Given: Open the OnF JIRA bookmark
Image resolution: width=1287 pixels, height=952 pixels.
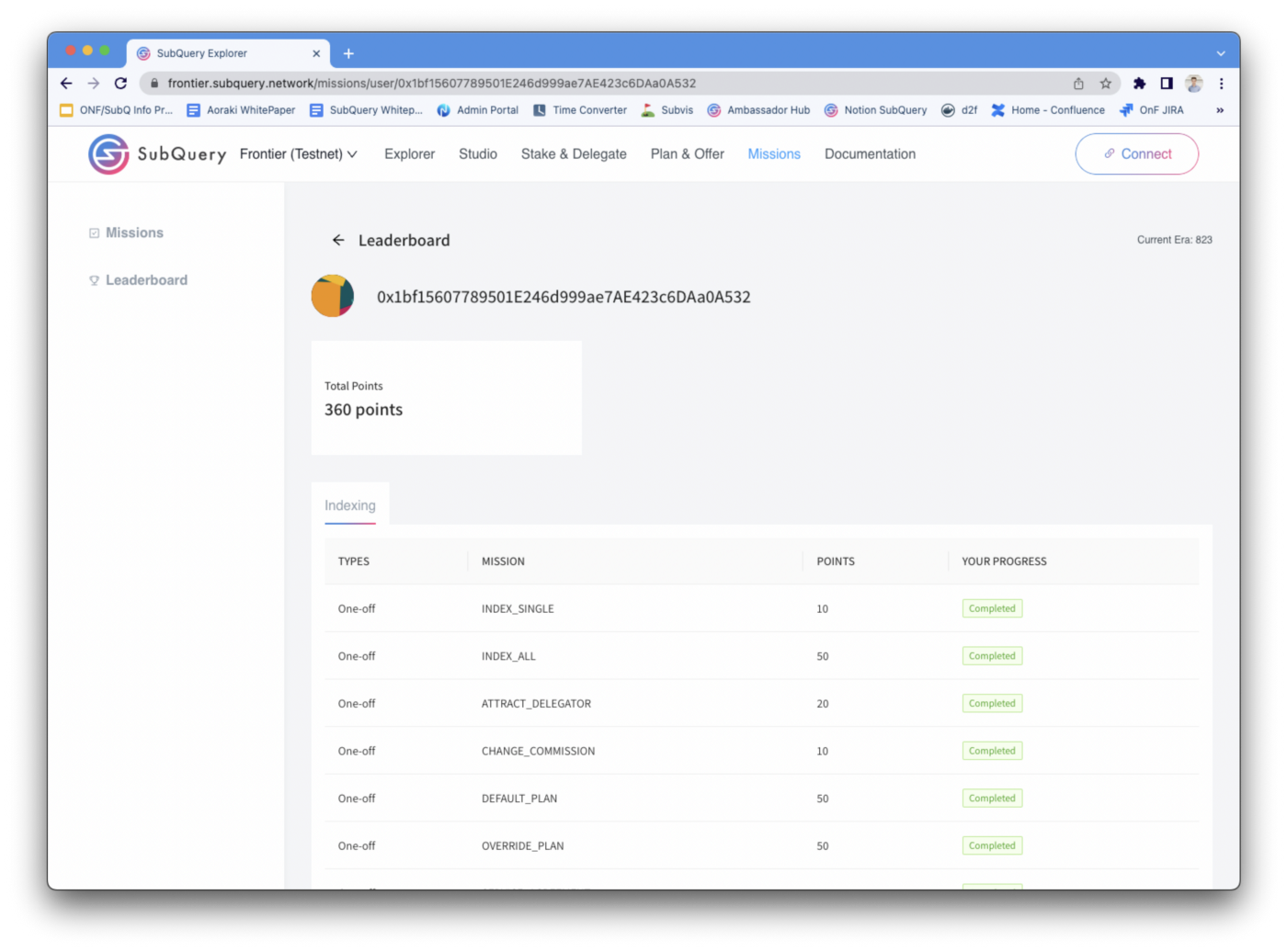Looking at the screenshot, I should [1152, 110].
